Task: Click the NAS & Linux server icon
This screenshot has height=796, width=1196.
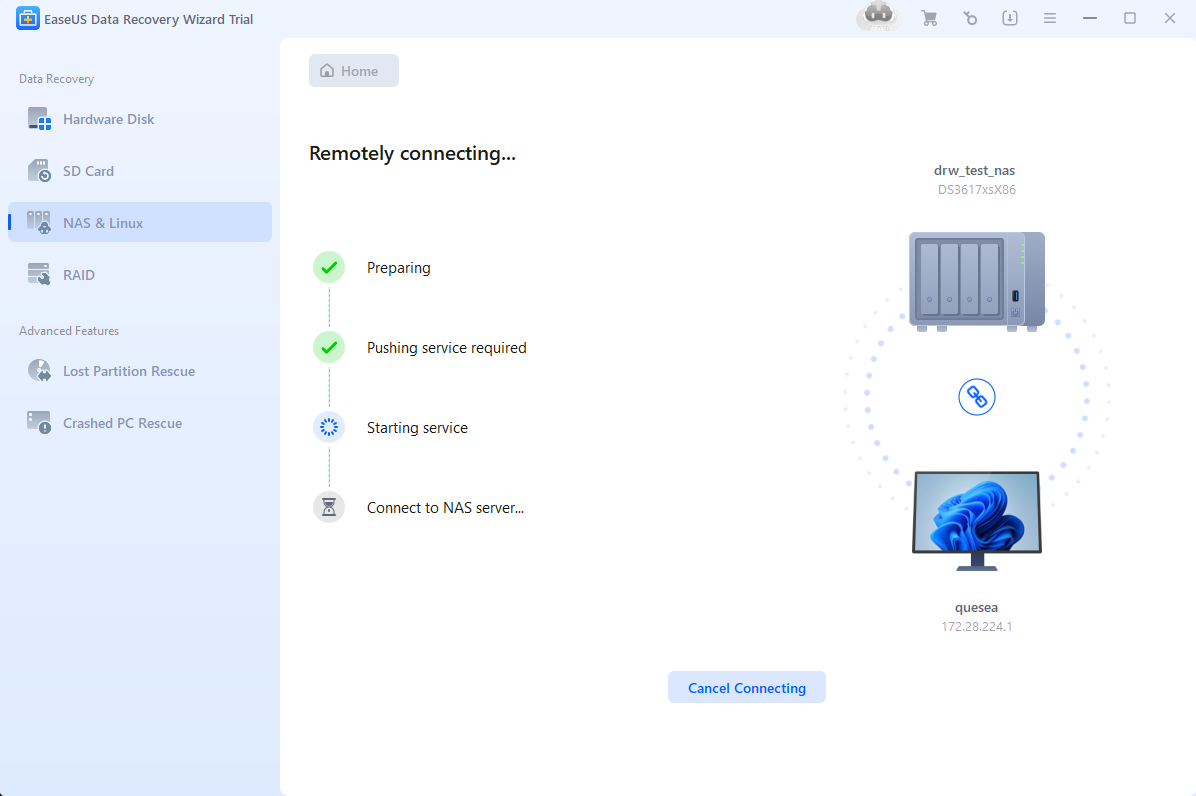Action: click(39, 223)
